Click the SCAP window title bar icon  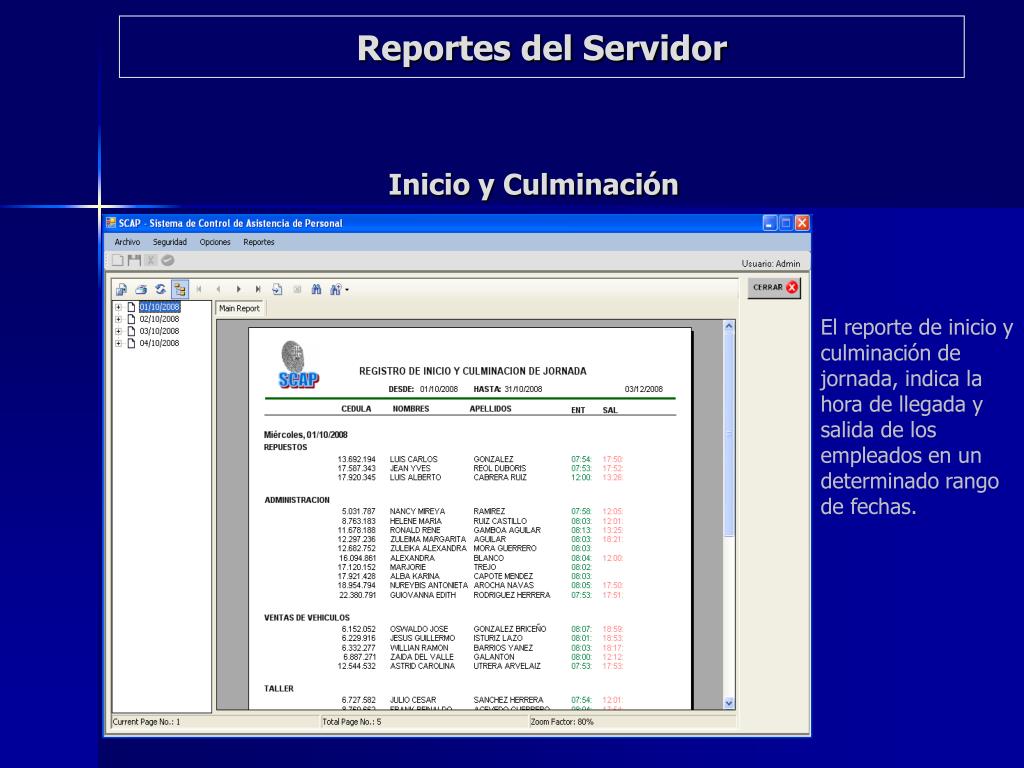[111, 223]
